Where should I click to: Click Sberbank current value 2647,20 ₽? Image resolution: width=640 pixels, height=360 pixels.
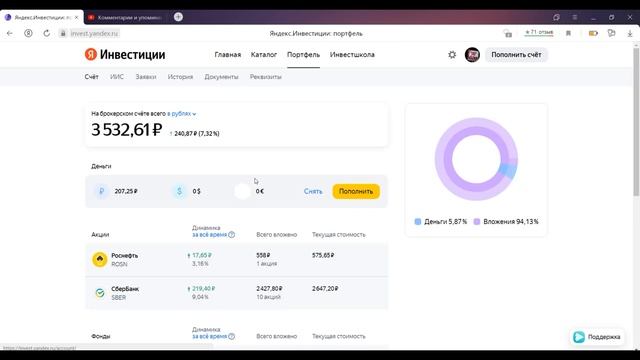coord(325,289)
